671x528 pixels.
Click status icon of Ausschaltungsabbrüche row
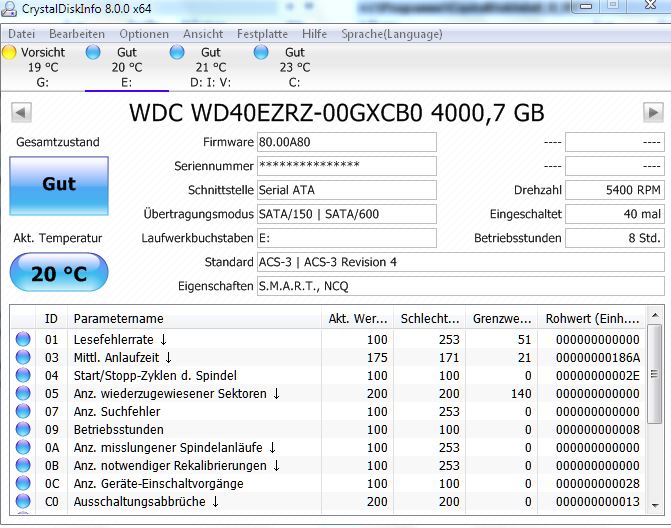pos(23,501)
